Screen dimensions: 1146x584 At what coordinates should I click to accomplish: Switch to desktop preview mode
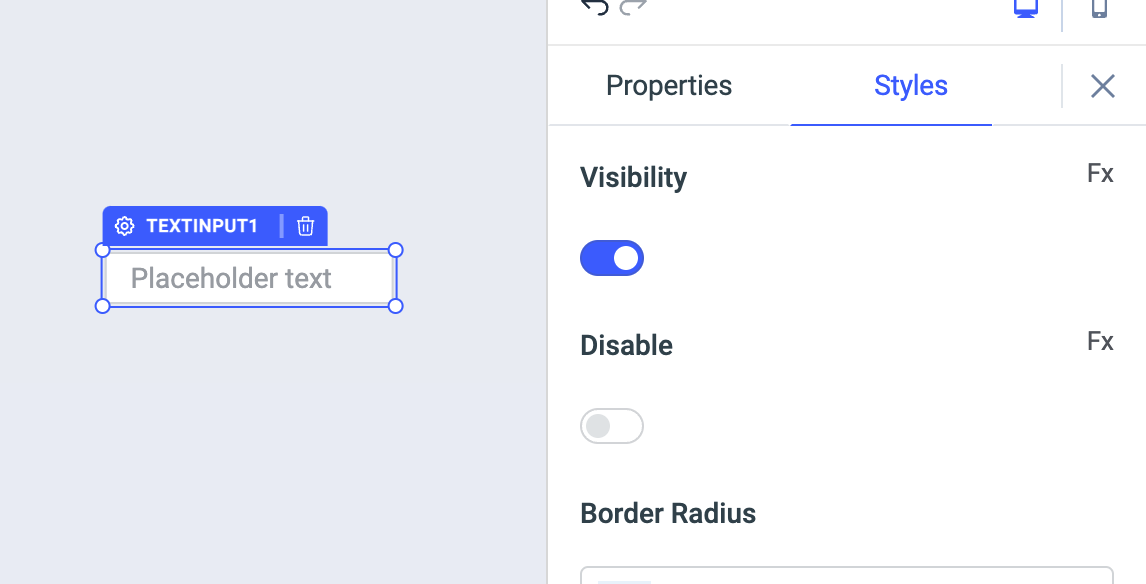(1025, 8)
